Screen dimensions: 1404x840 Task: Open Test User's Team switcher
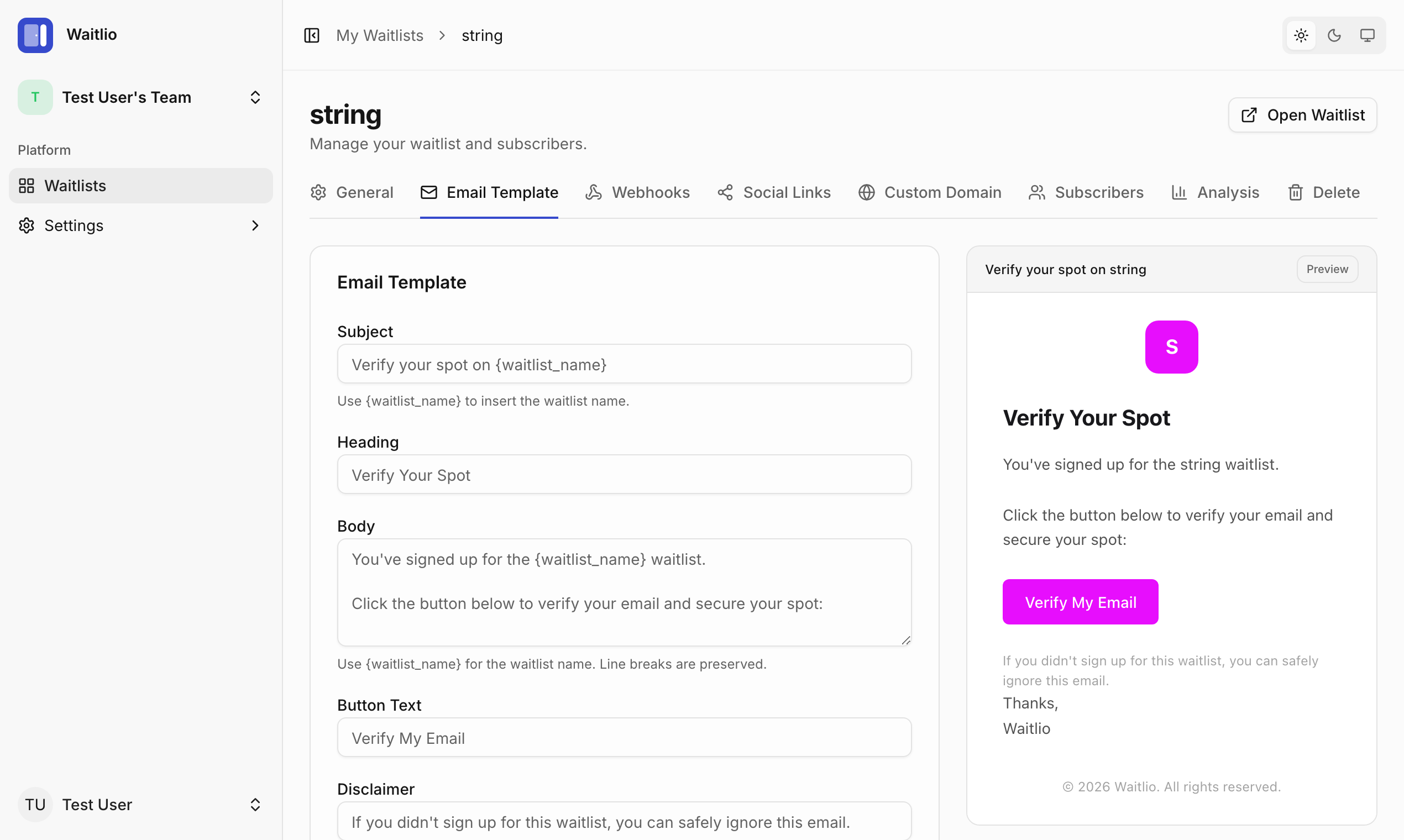pos(140,97)
